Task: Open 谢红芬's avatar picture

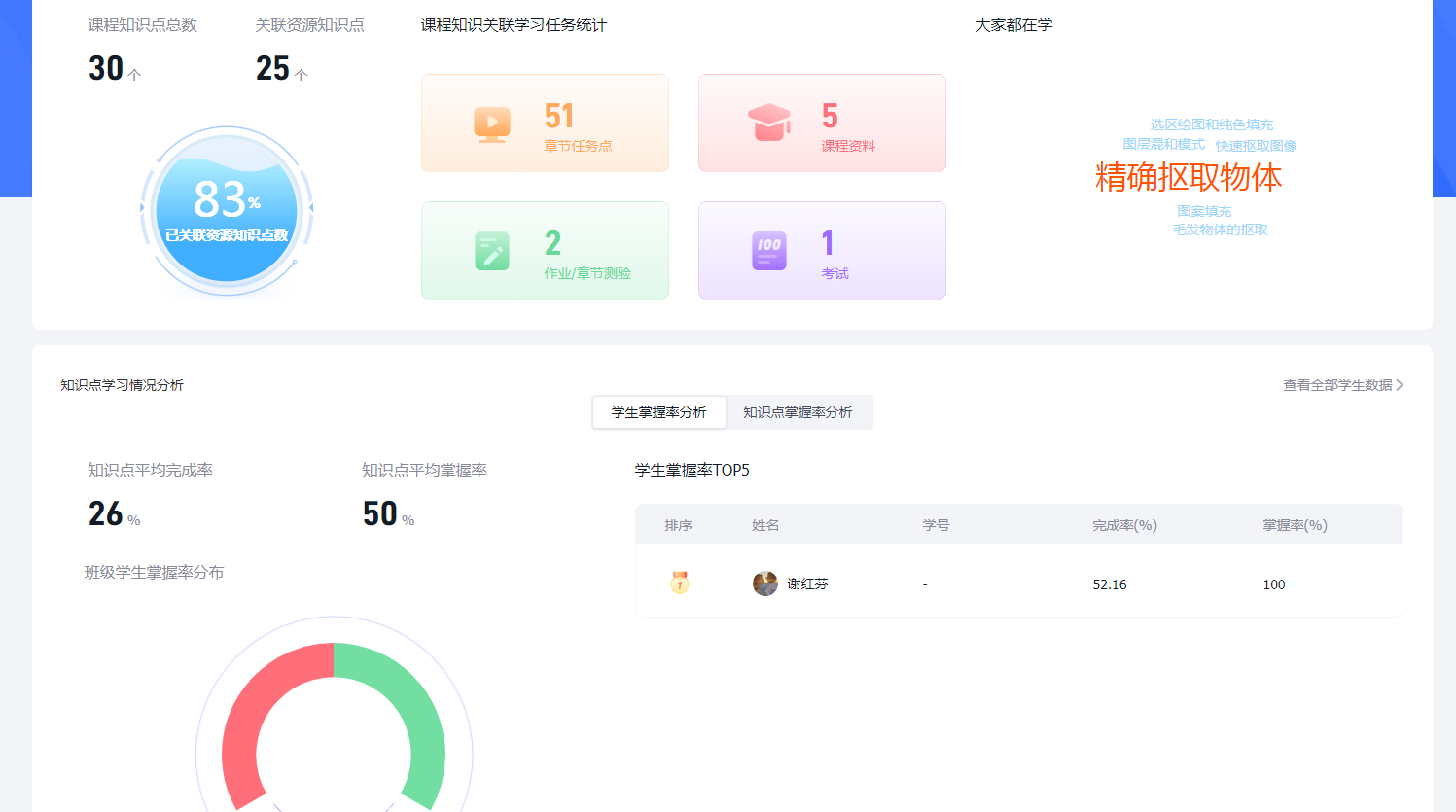Action: 765,583
